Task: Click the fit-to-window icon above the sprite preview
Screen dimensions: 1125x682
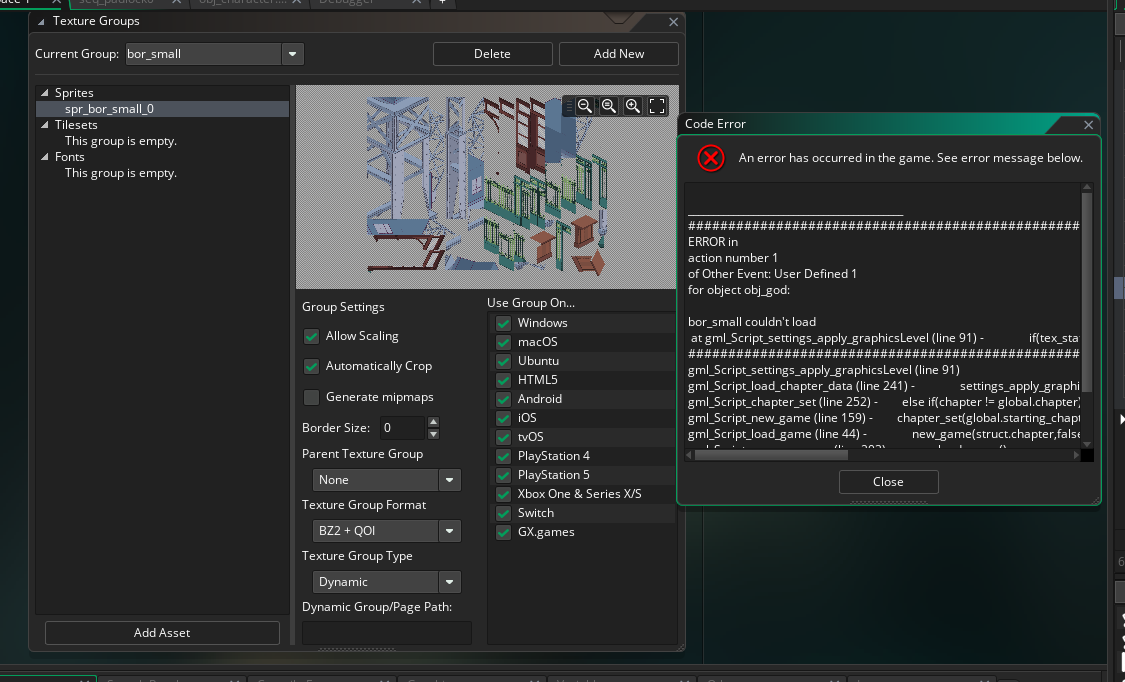Action: tap(657, 106)
